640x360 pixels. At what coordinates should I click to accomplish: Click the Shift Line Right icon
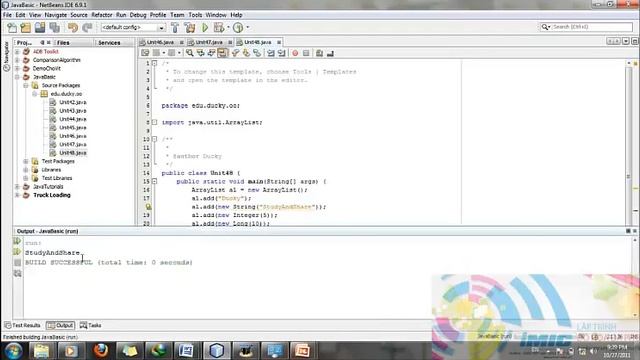(282, 53)
